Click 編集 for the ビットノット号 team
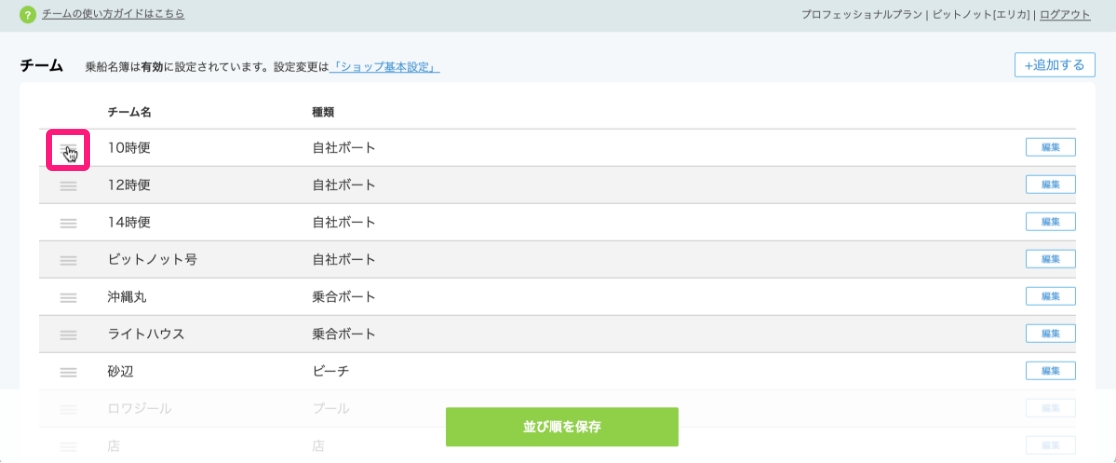The height and width of the screenshot is (463, 1116). (x=1050, y=259)
